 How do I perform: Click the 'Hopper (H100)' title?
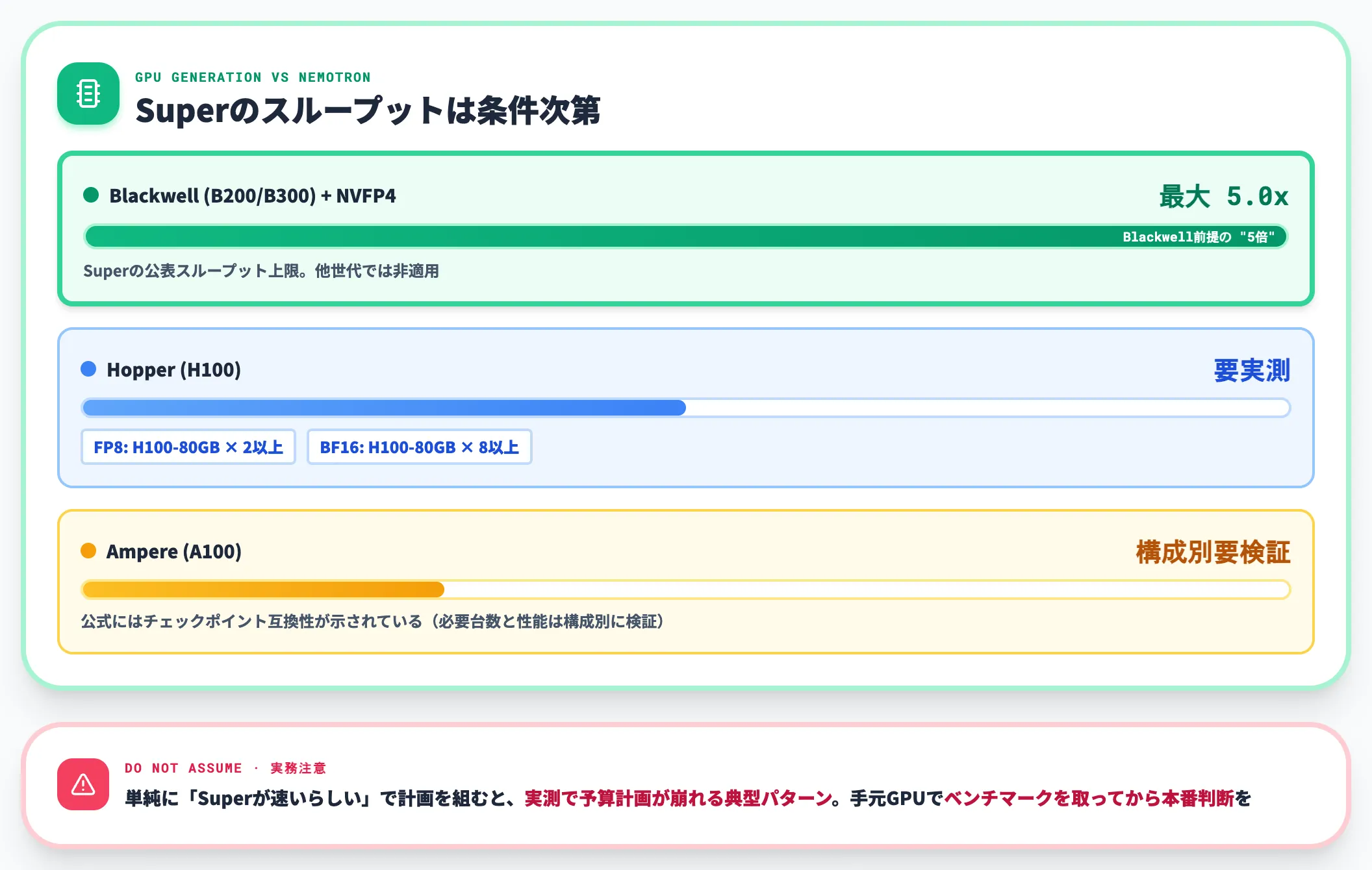click(174, 369)
